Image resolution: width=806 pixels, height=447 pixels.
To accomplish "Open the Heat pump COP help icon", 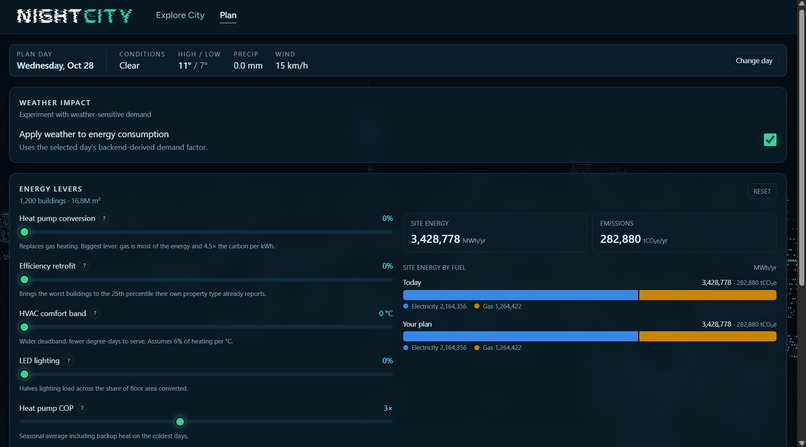I will point(82,408).
